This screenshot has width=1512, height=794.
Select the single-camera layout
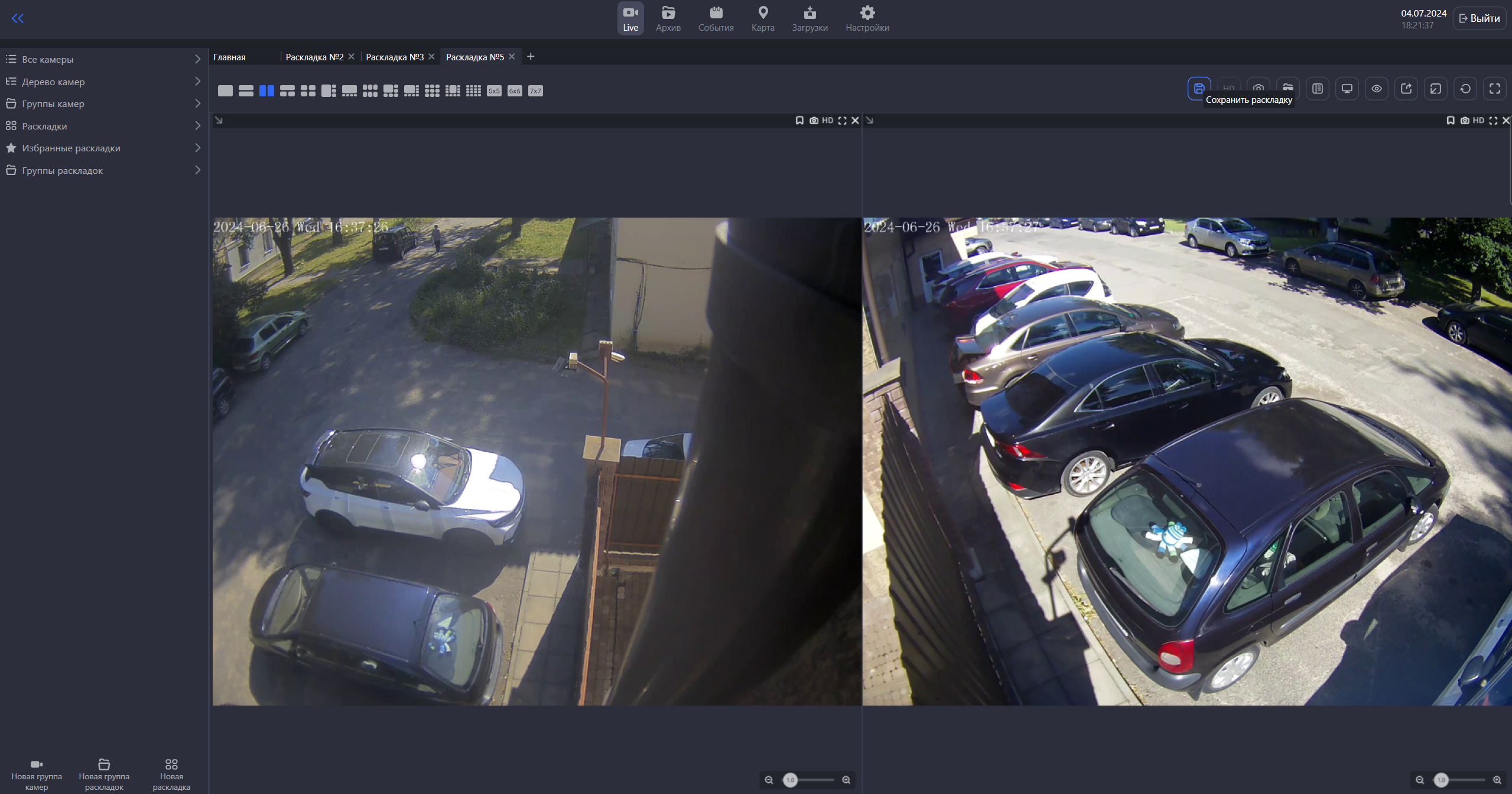tap(225, 91)
